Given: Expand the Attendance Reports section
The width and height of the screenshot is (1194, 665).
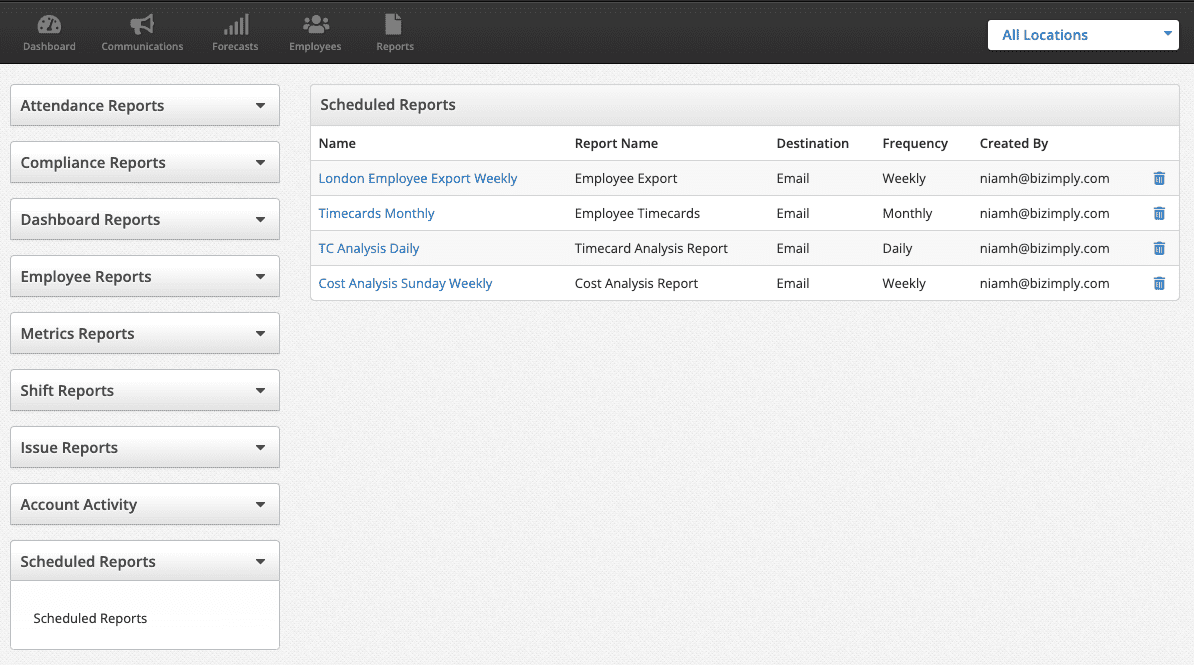Looking at the screenshot, I should click(x=144, y=106).
